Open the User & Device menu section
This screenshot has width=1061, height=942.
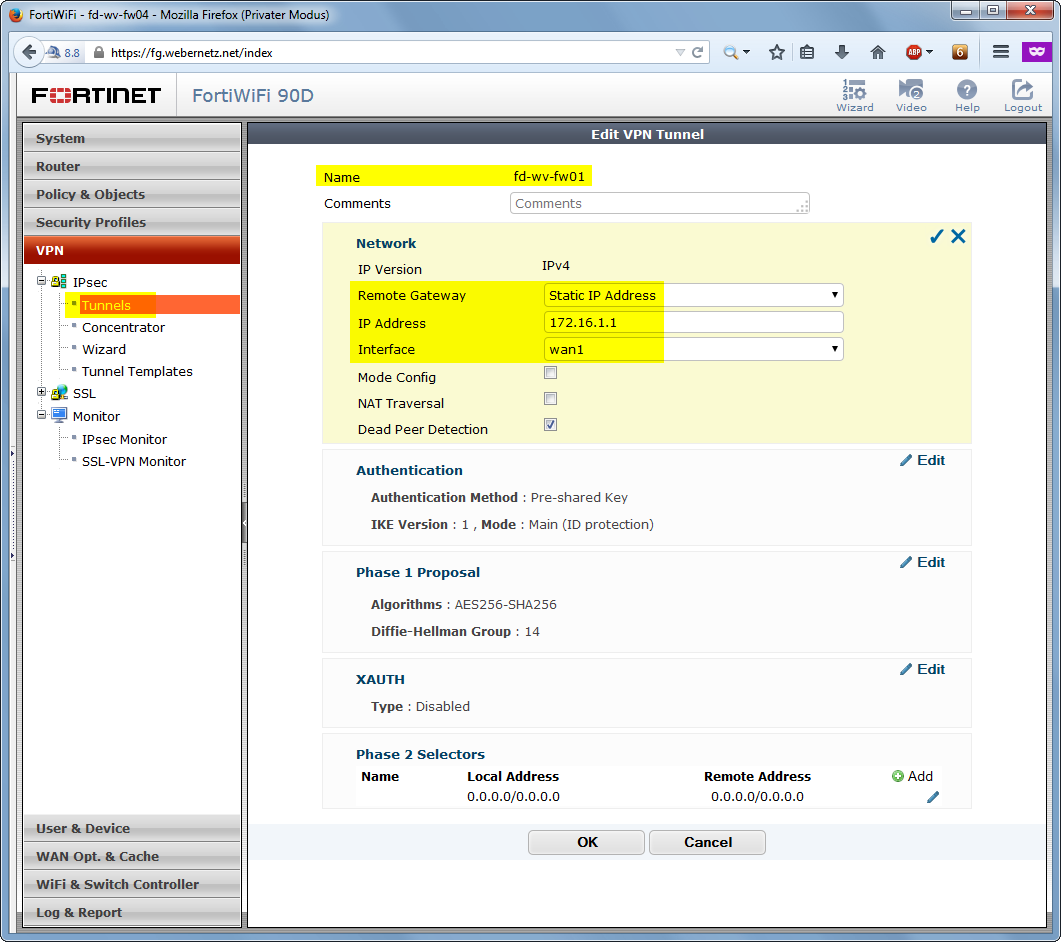[x=132, y=828]
